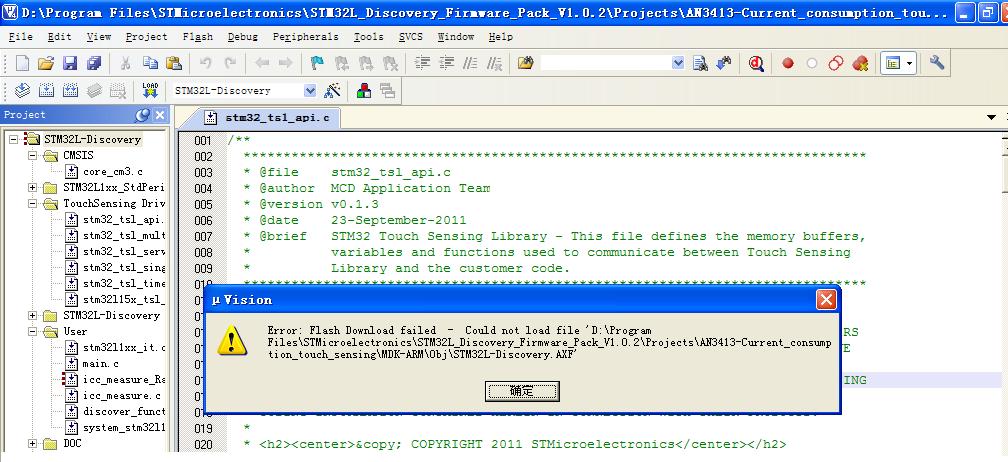Kill all breakpoints icon

point(860,63)
